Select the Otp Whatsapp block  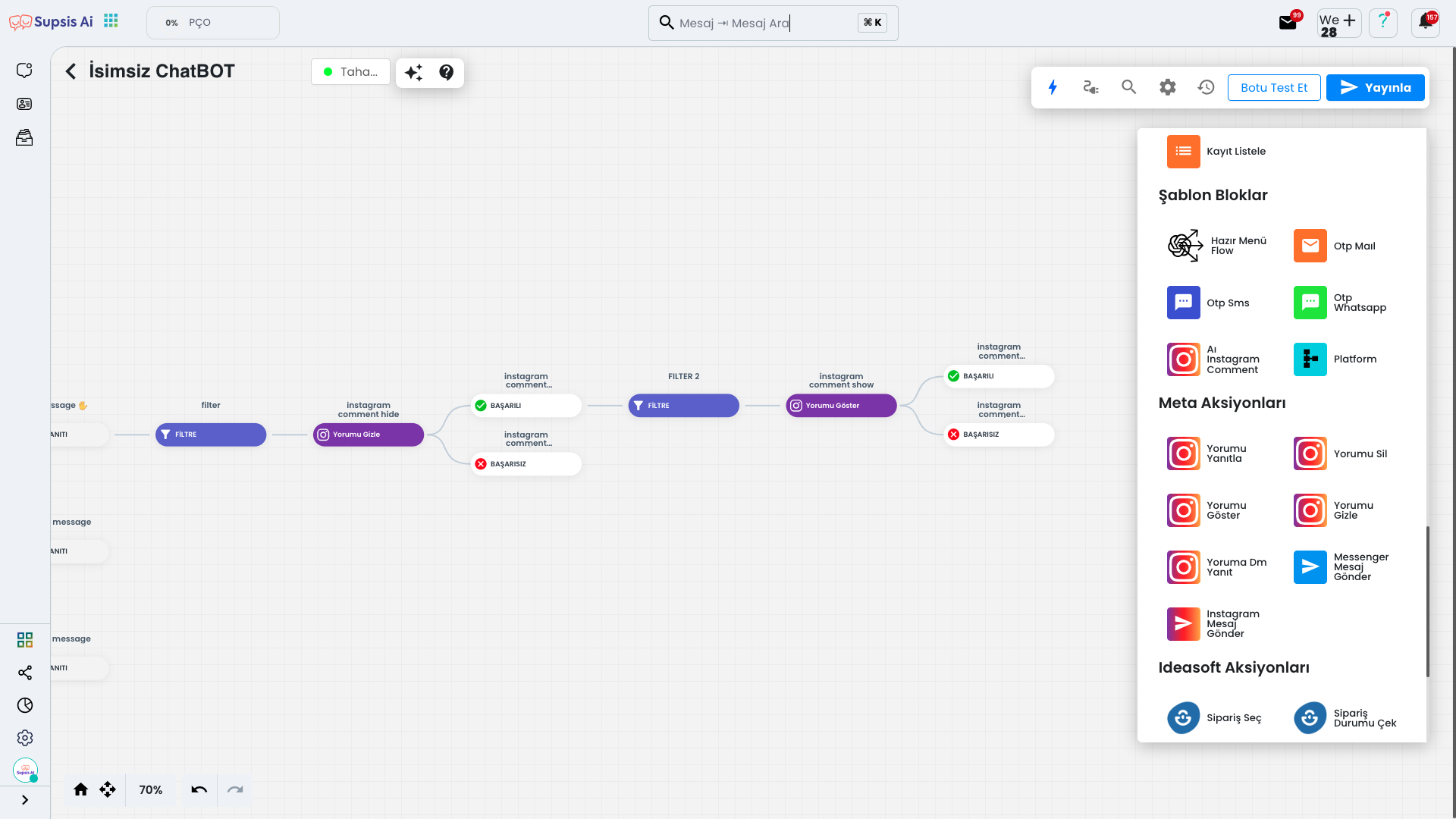point(1340,303)
